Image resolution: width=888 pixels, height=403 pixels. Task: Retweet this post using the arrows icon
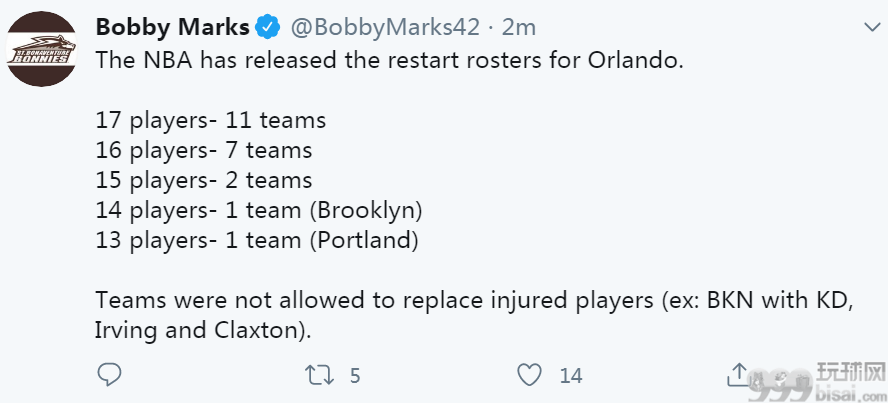(x=319, y=376)
